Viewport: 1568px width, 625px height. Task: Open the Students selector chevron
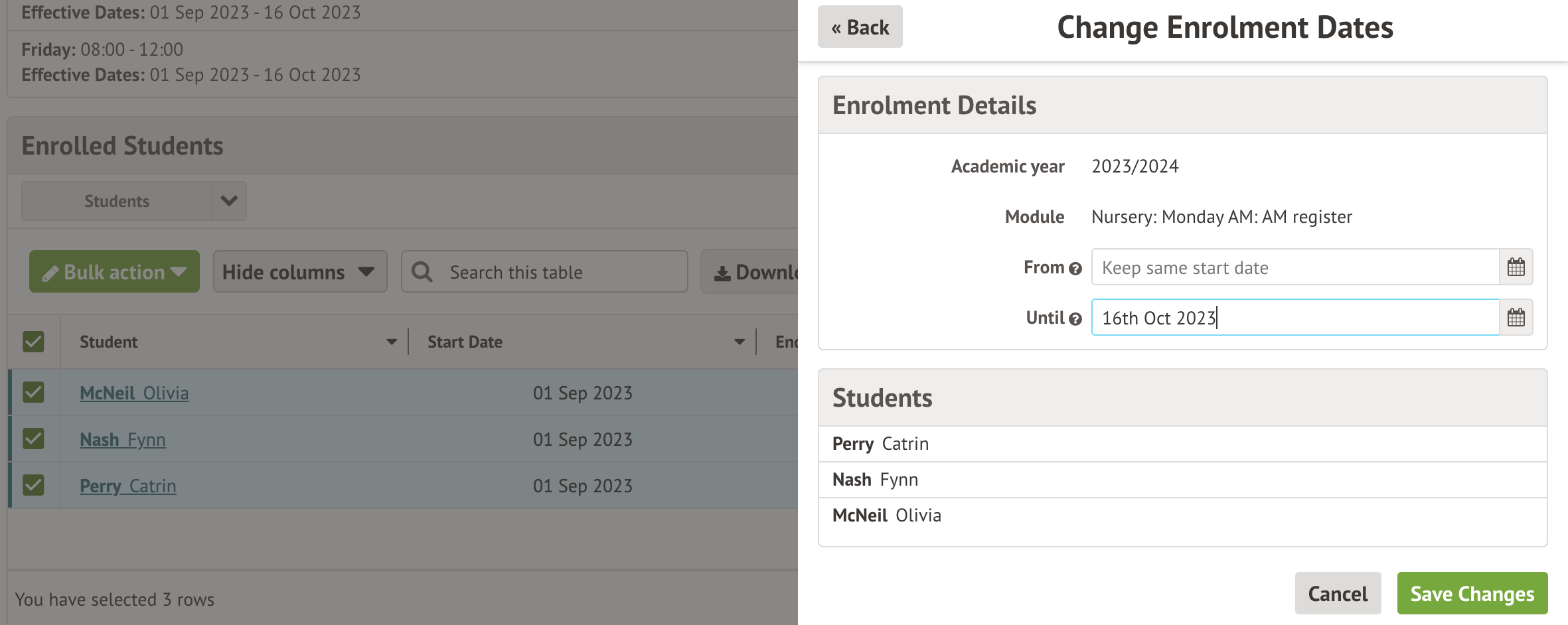tap(229, 201)
